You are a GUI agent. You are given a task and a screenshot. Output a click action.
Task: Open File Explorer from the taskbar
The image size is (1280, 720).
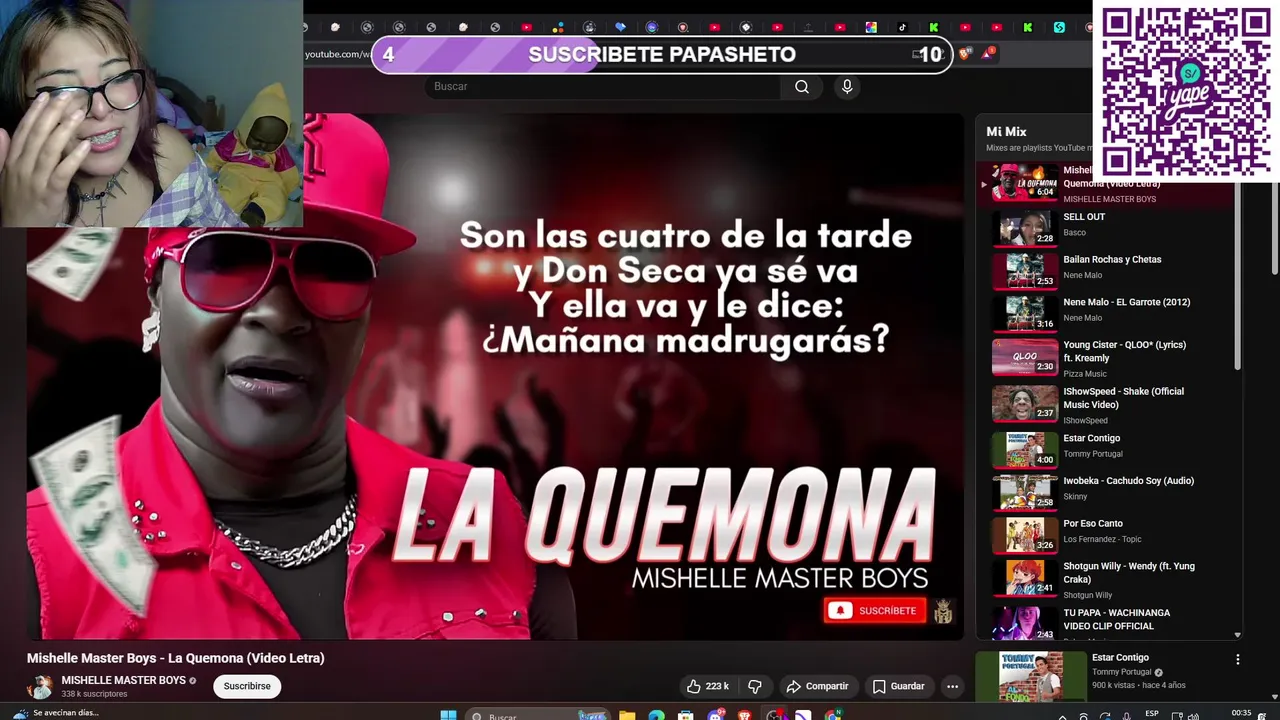[x=627, y=715]
